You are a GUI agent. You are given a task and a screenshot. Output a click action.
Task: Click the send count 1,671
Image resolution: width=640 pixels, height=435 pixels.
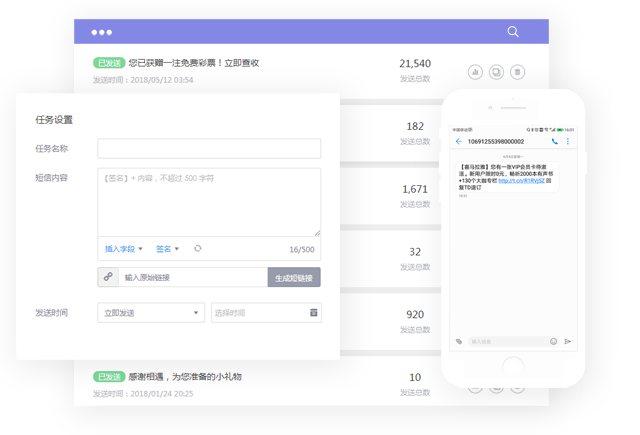tap(415, 189)
